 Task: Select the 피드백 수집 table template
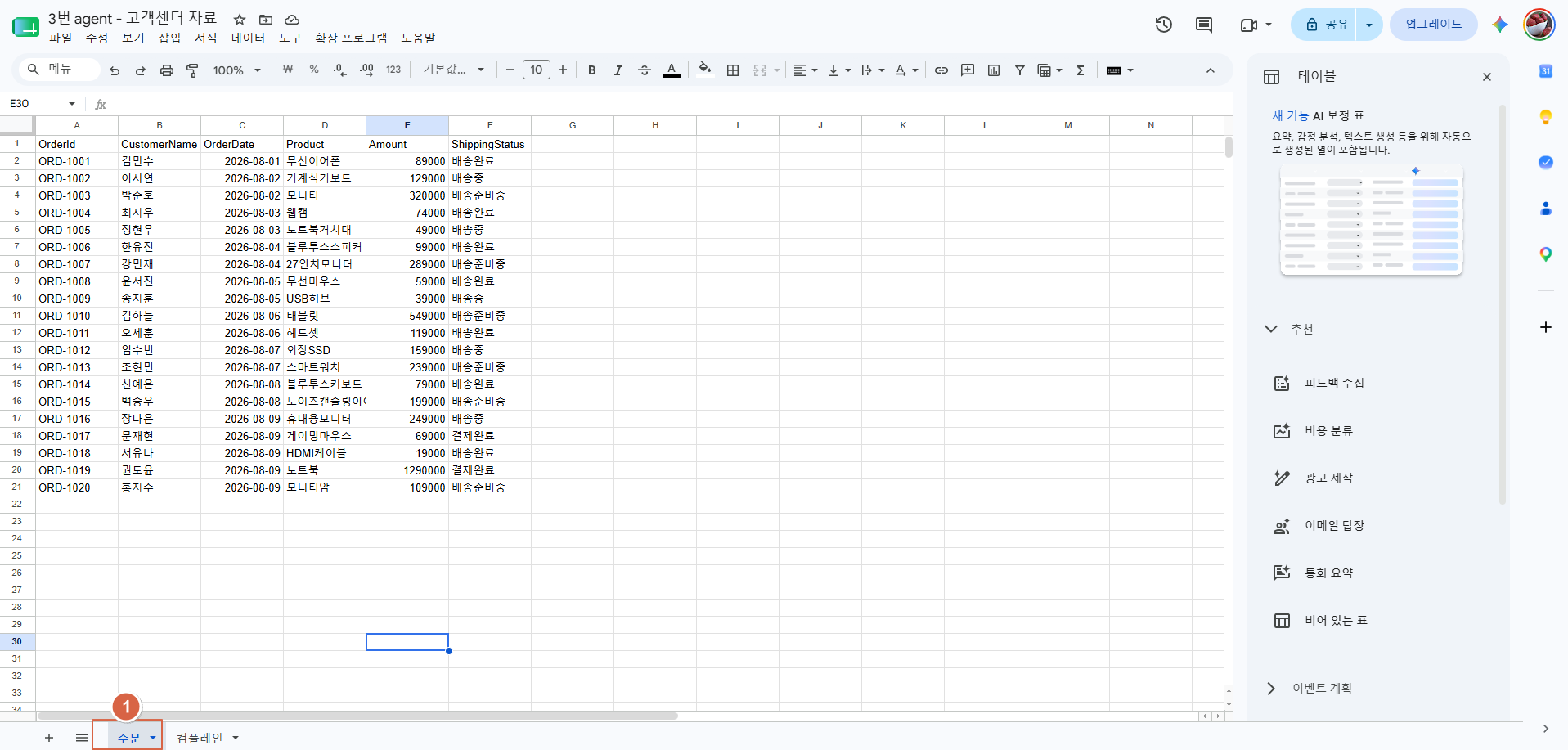(x=1319, y=384)
